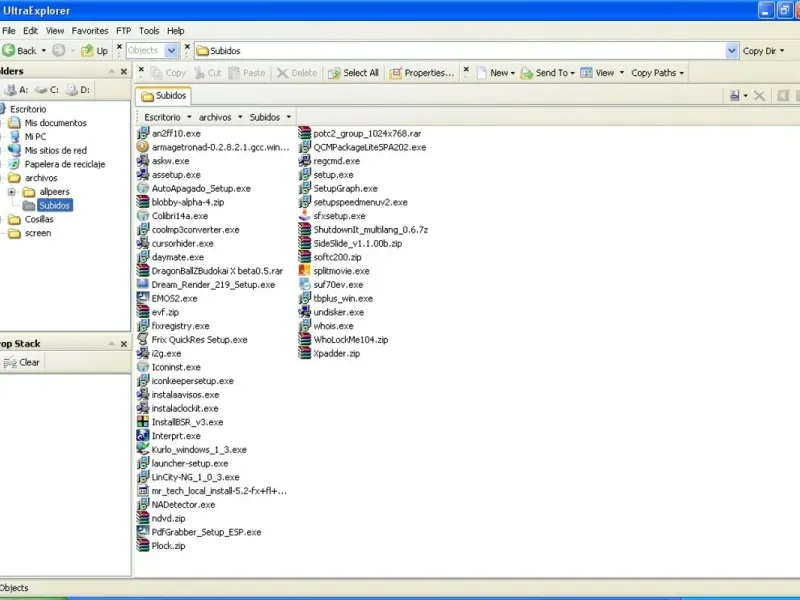This screenshot has height=600, width=800.
Task: Select floppy drive A: icon
Action: click(10, 90)
